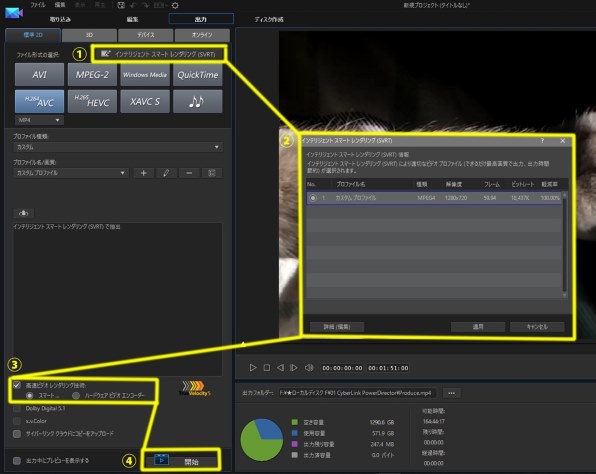
Task: Close the SVRT dialog with X
Action: click(x=563, y=141)
